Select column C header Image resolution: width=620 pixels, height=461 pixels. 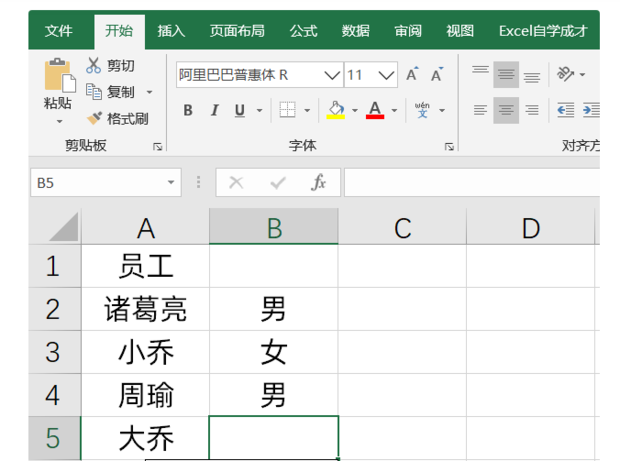click(403, 227)
